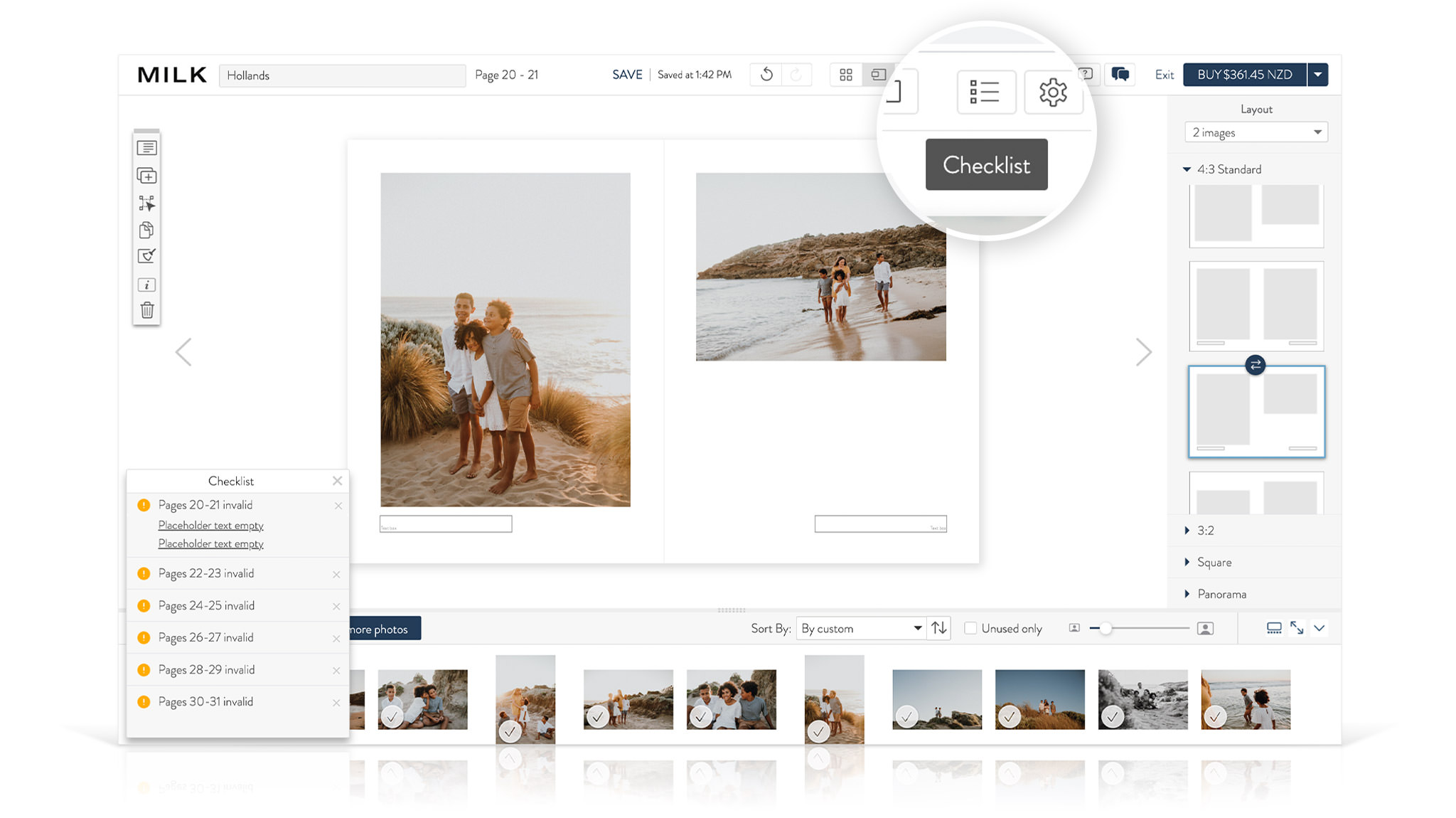
Task: Click the settings gear icon
Action: [x=1053, y=92]
